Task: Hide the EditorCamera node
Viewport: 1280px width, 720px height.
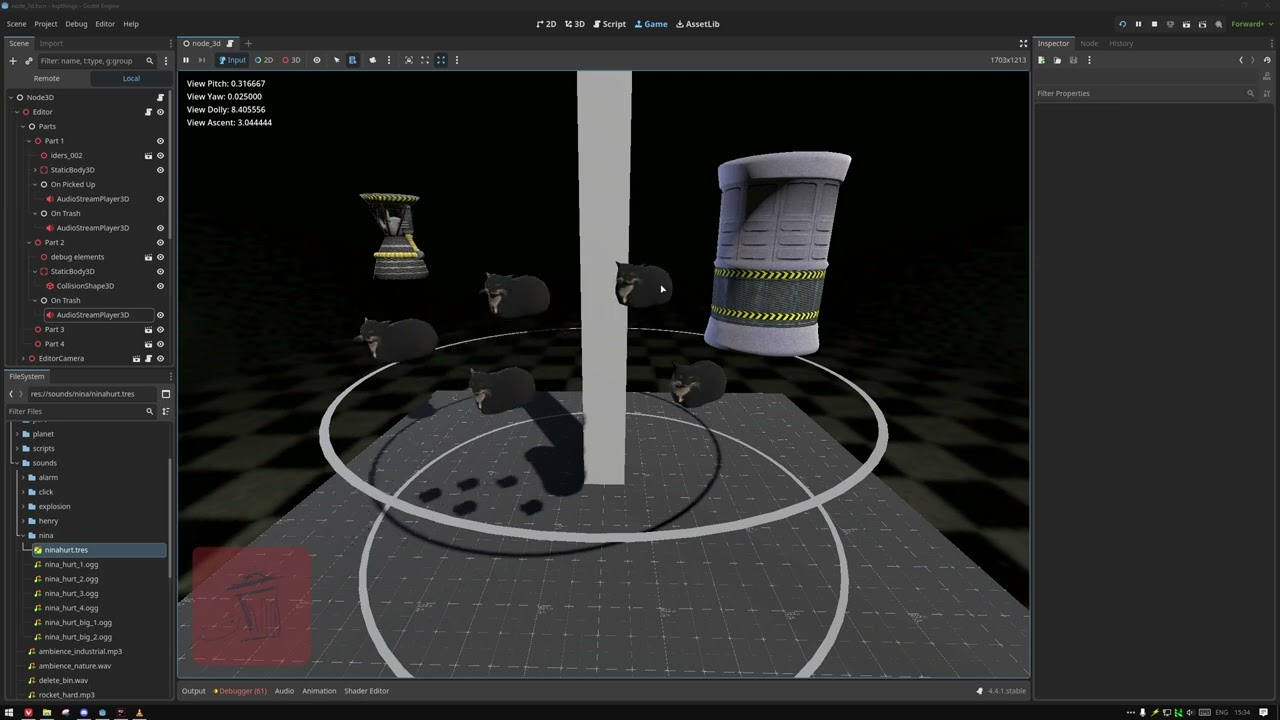Action: (x=160, y=358)
